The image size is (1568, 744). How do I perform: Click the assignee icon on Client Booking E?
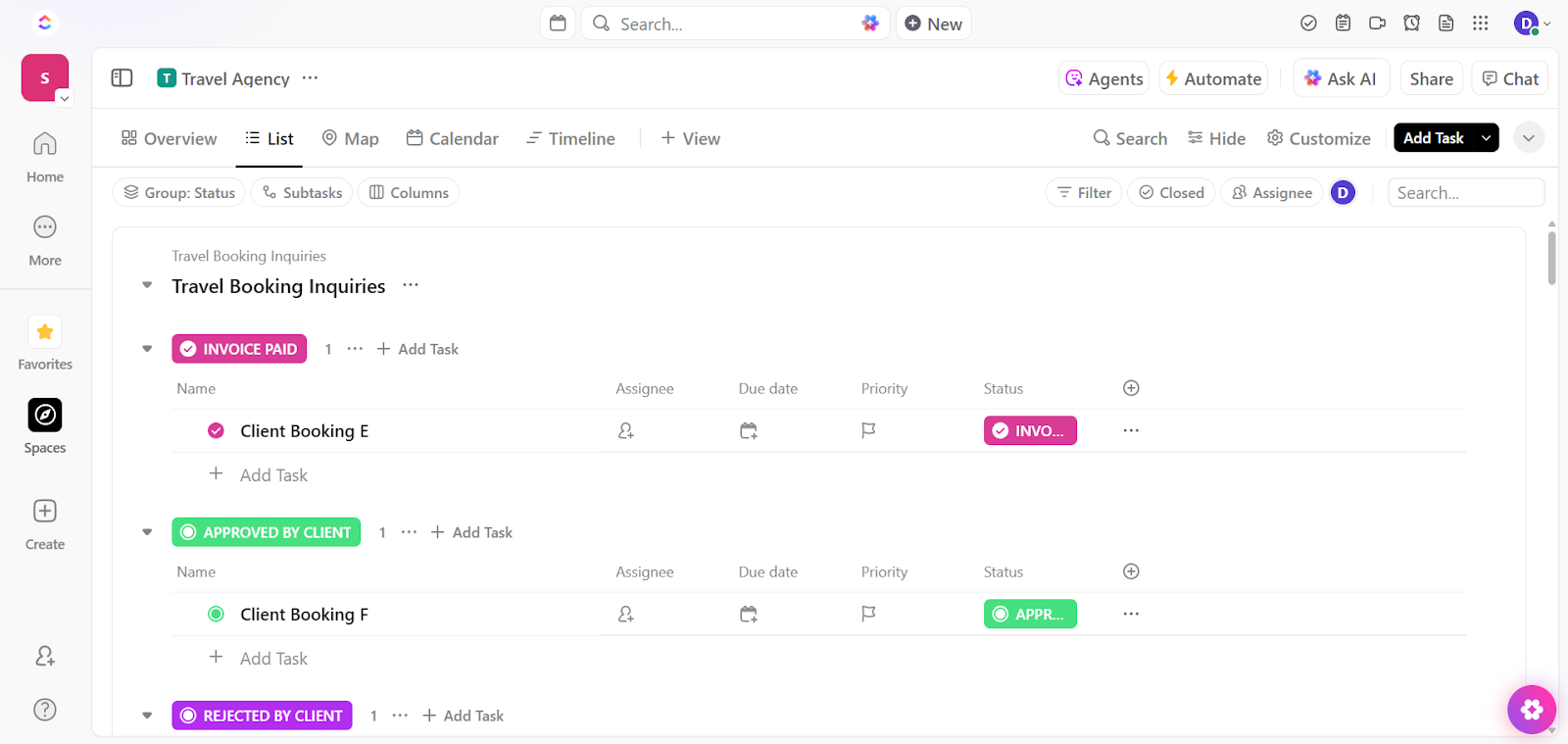tap(626, 430)
